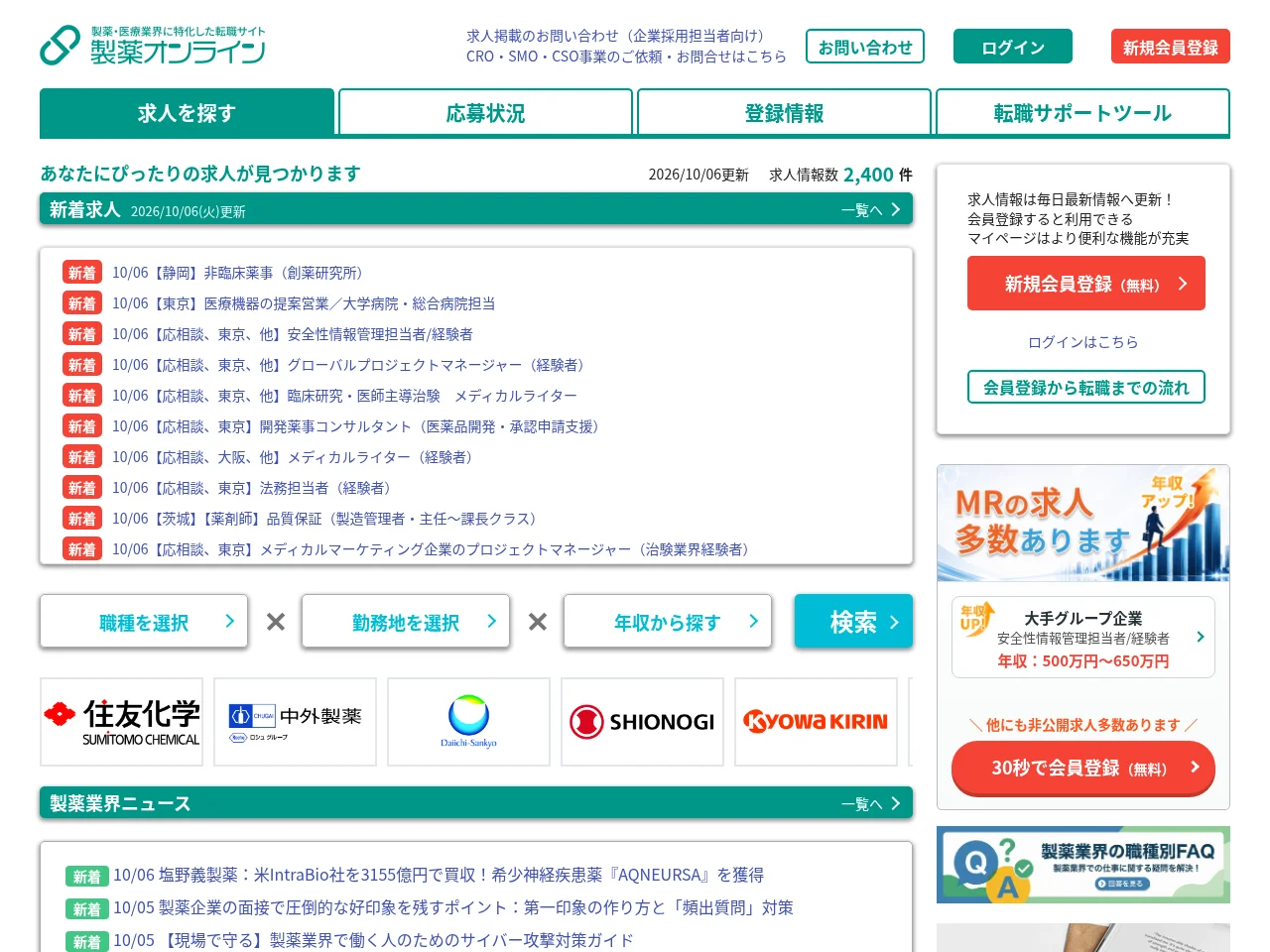Open the グローバルプロジェクトマネージャー job listing

click(x=351, y=365)
